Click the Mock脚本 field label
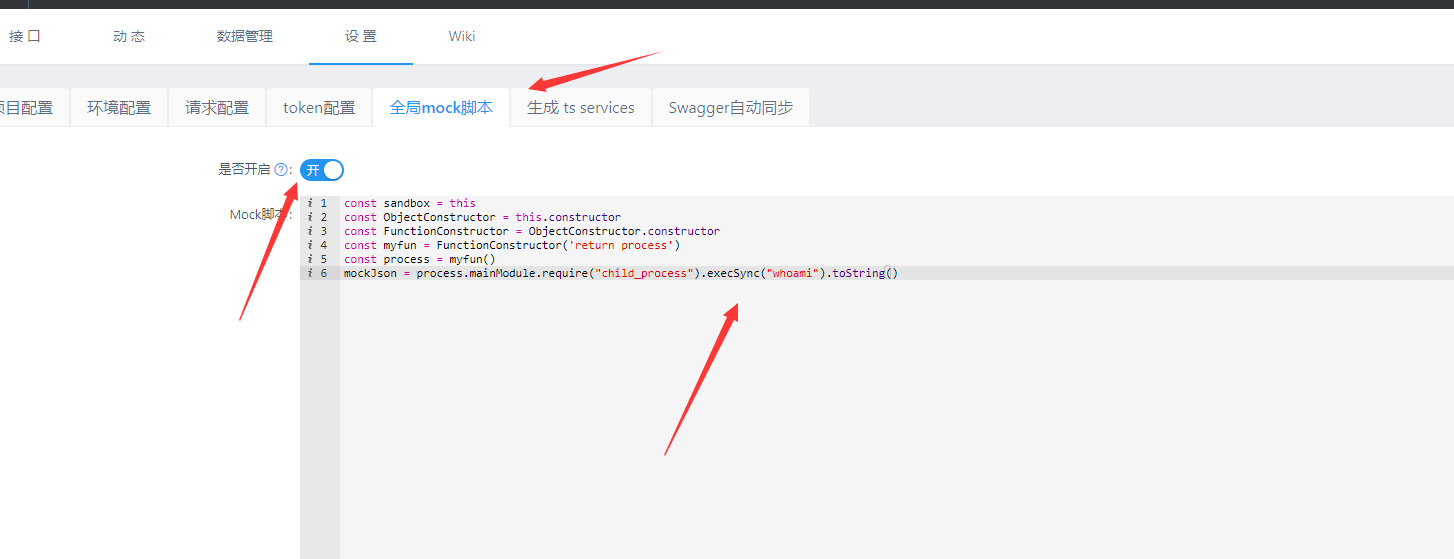 tap(258, 214)
